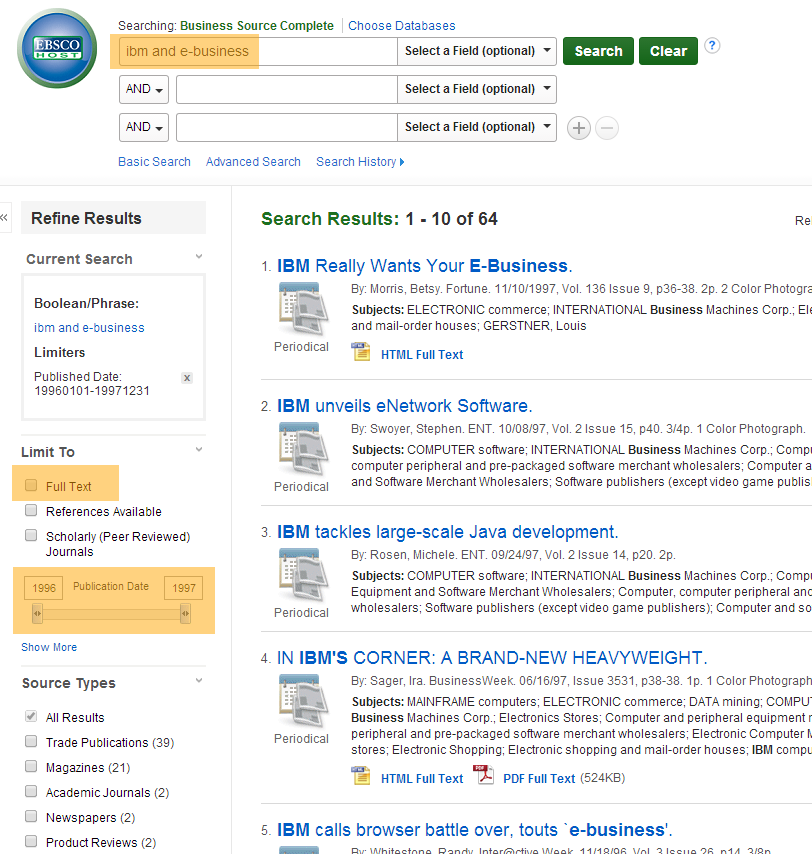The image size is (812, 854).
Task: Click the 1996 start year field
Action: coord(44,588)
